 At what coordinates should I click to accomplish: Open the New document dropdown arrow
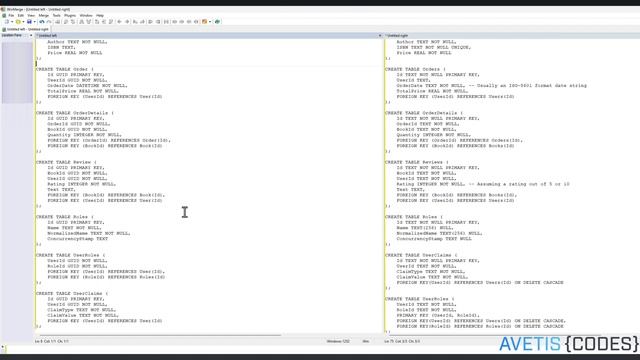(12, 22)
